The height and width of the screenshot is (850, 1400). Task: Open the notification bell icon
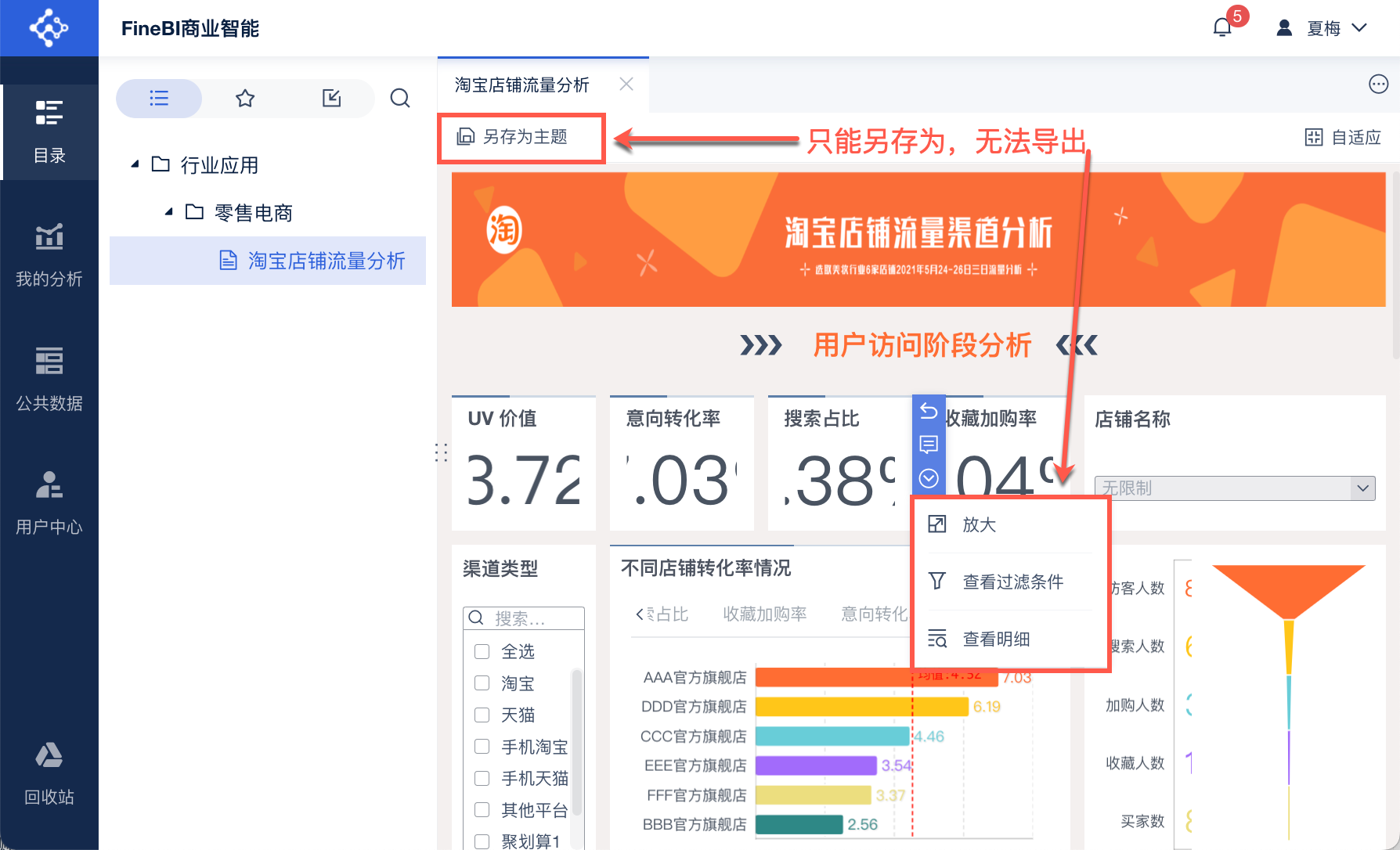point(1222,28)
